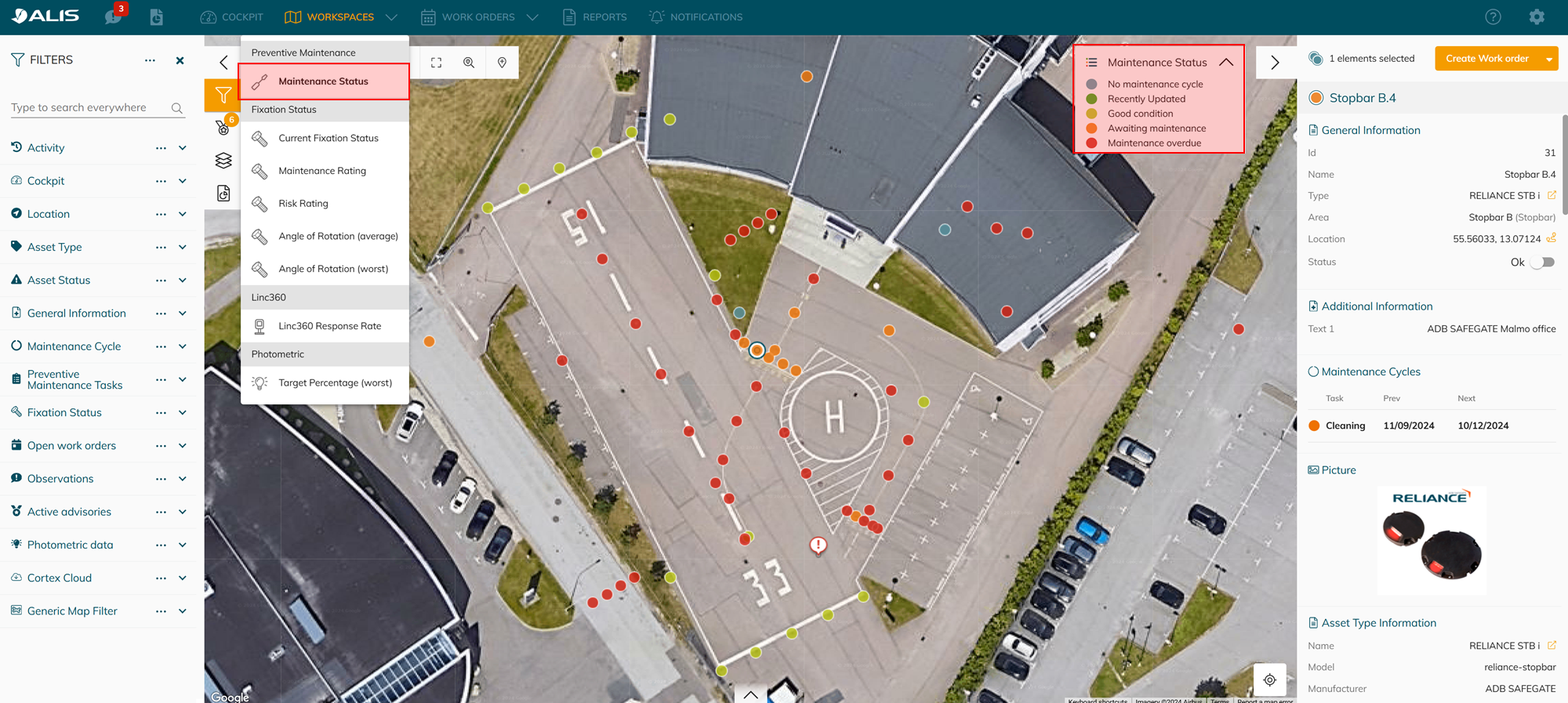Collapse the Maintenance Status legend

coord(1226,62)
